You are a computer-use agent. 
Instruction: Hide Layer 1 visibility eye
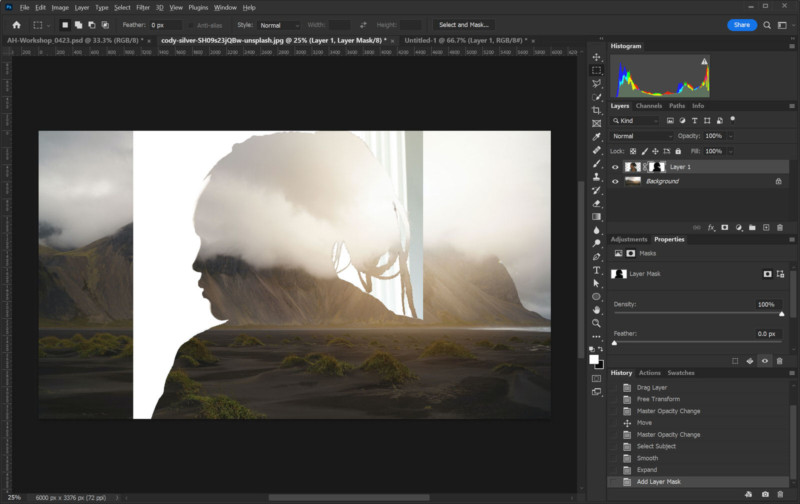click(615, 167)
